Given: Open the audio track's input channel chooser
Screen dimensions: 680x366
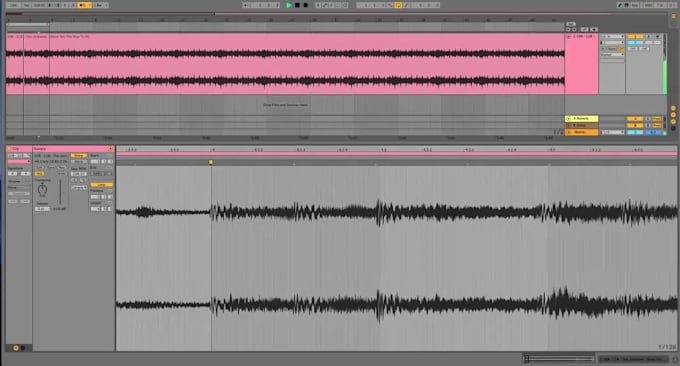Looking at the screenshot, I should pos(613,42).
